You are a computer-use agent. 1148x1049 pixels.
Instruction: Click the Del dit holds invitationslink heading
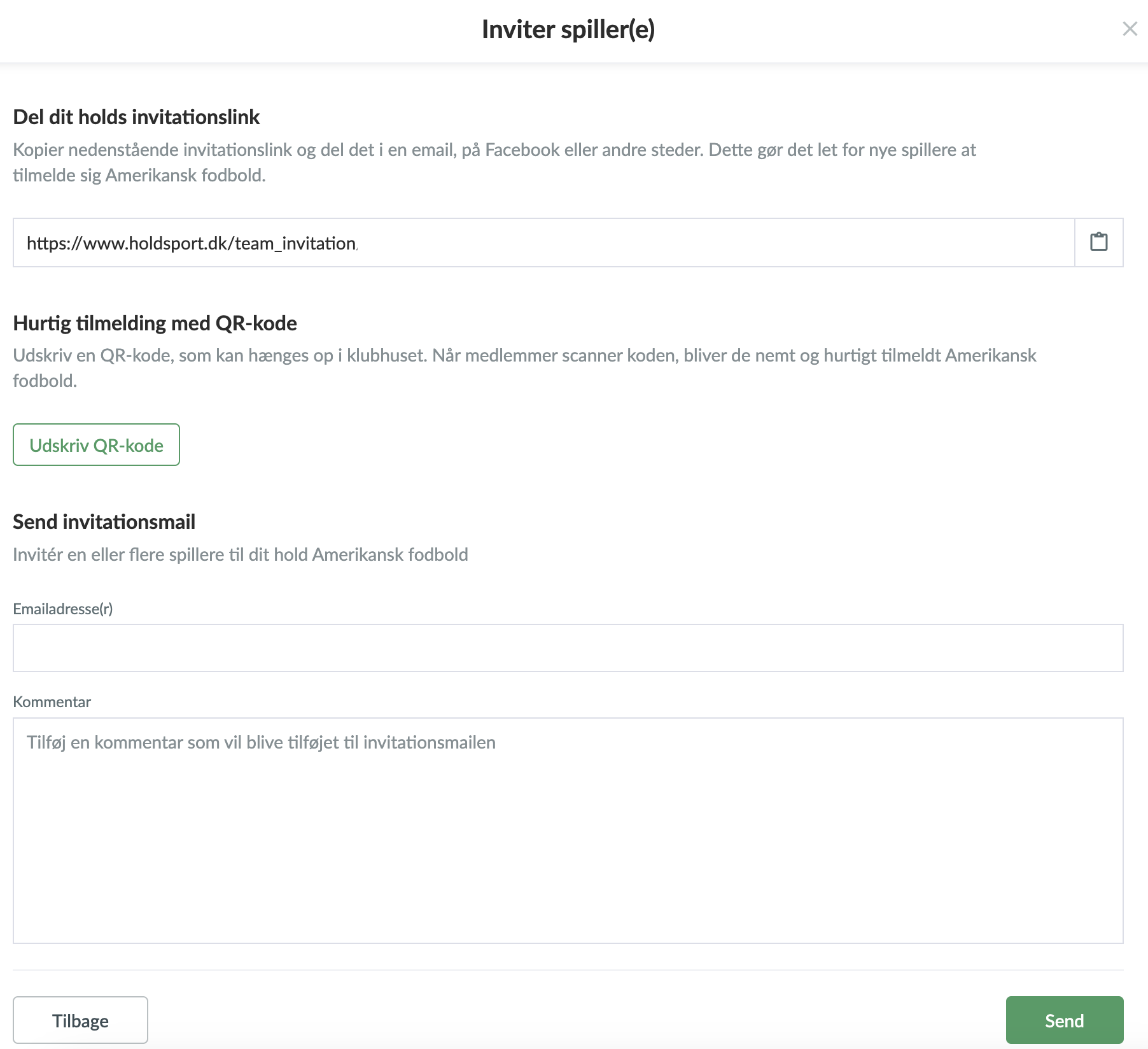(136, 117)
